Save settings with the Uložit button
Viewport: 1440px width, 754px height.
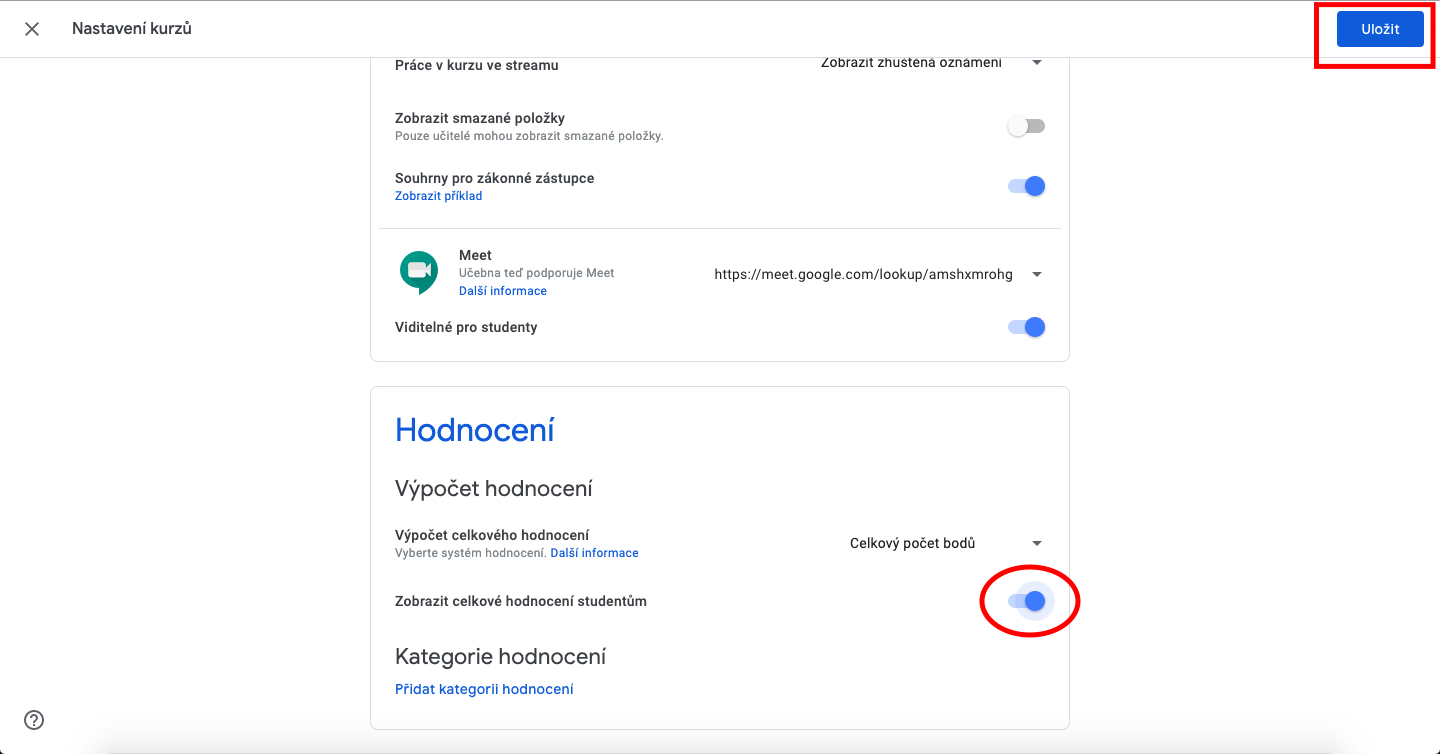pyautogui.click(x=1380, y=29)
